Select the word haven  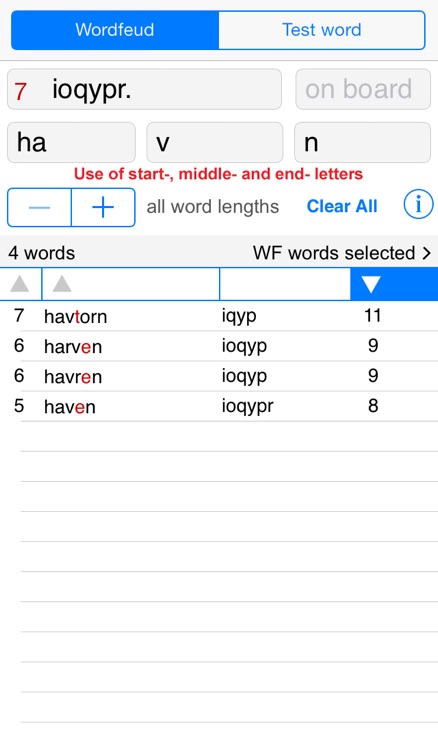pos(70,407)
